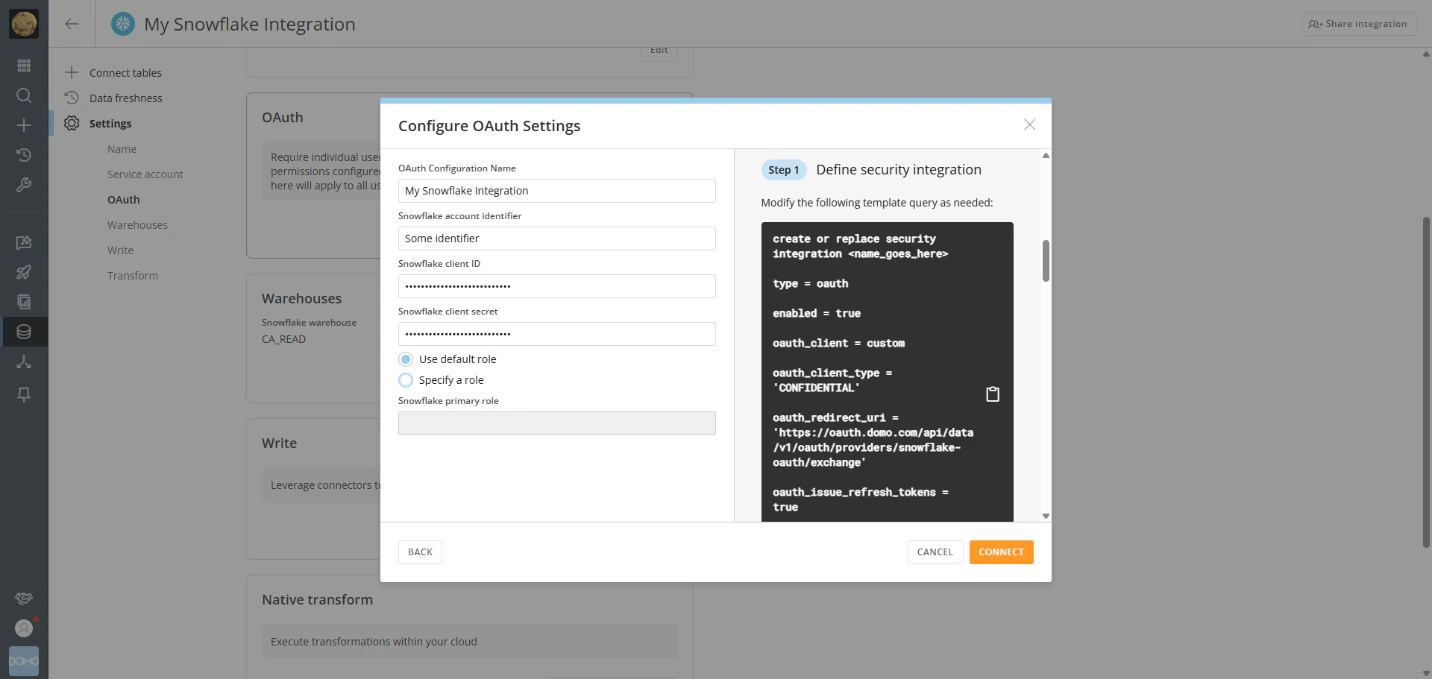Click the Snowflake client ID field
1432x679 pixels.
[x=557, y=286]
